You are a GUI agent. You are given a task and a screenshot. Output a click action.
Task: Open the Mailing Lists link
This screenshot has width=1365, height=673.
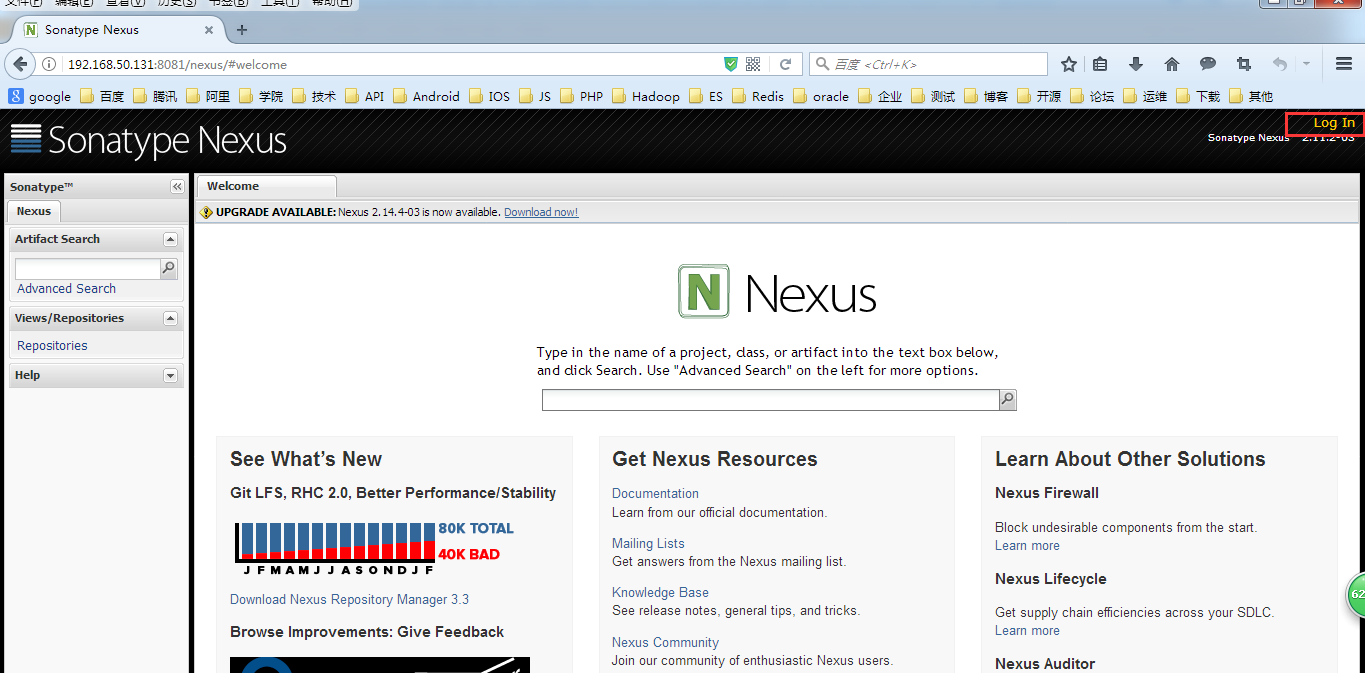click(648, 544)
